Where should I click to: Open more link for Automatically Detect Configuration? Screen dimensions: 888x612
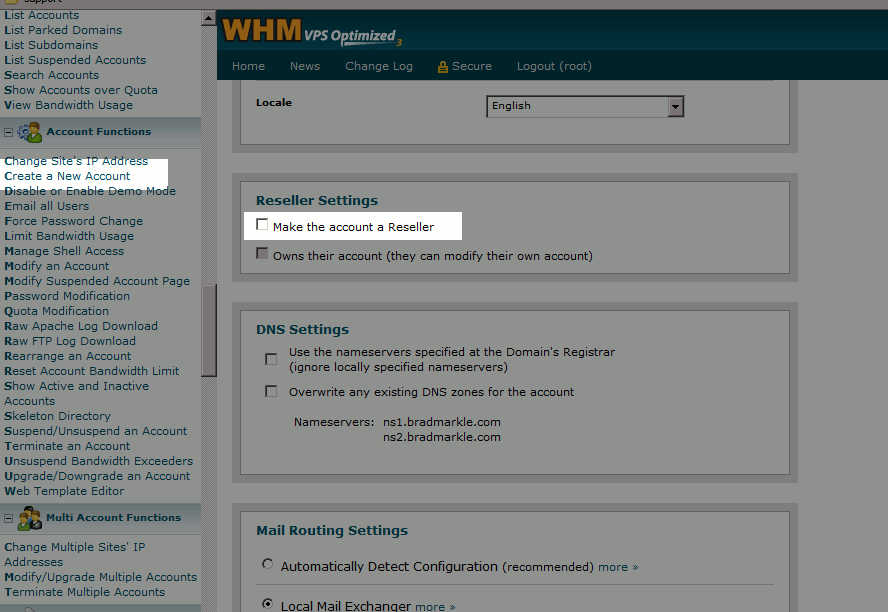[618, 567]
